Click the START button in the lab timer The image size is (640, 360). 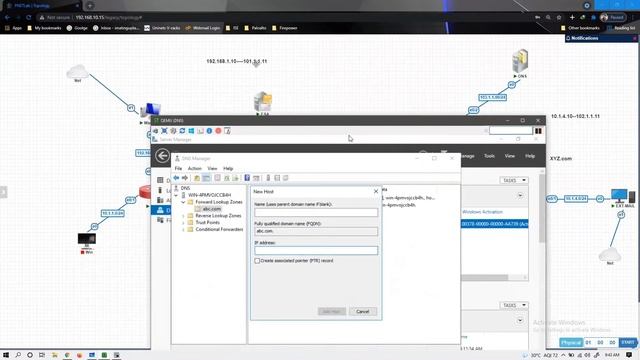pos(627,342)
